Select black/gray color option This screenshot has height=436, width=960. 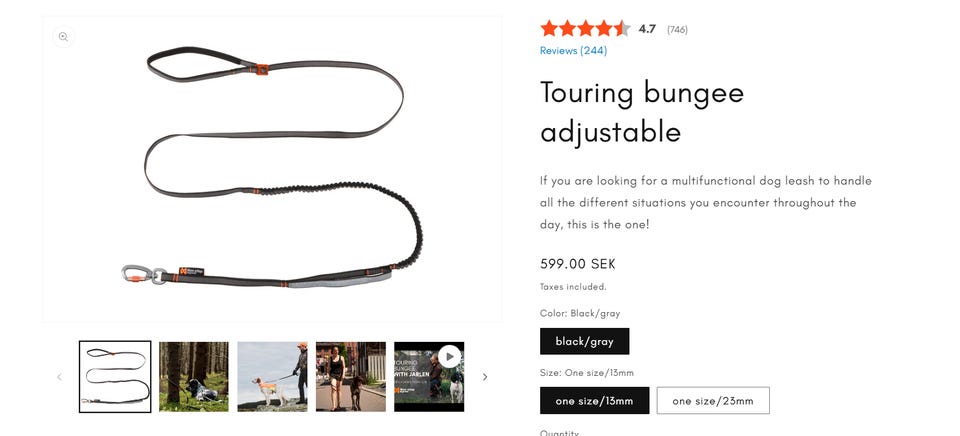584,341
